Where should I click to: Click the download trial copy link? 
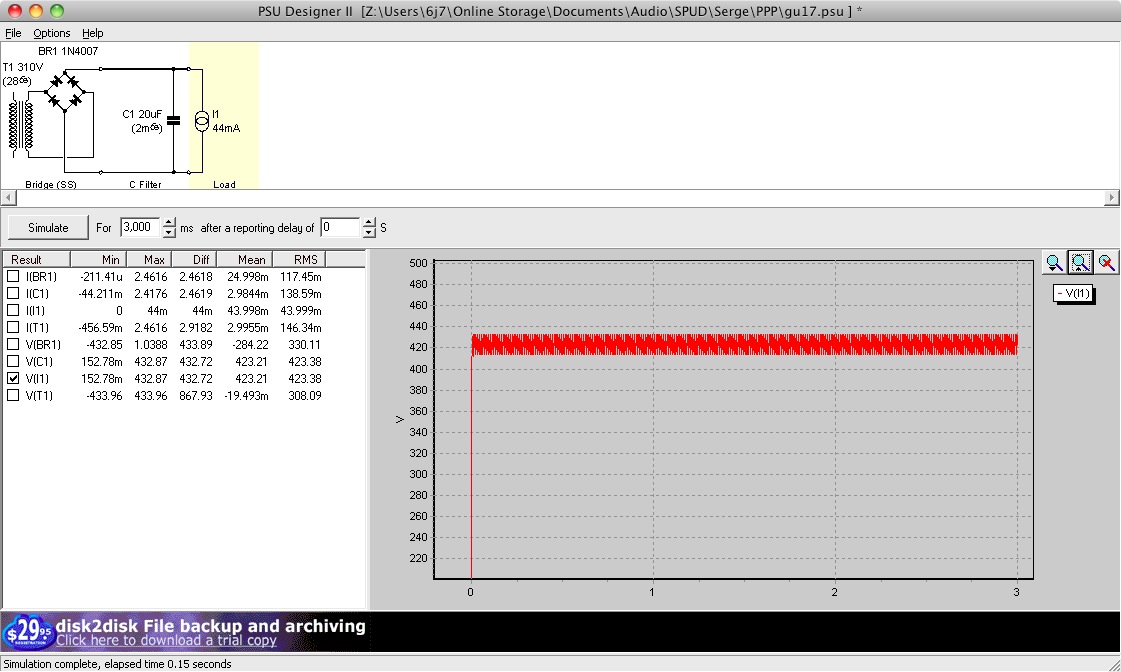(166, 641)
